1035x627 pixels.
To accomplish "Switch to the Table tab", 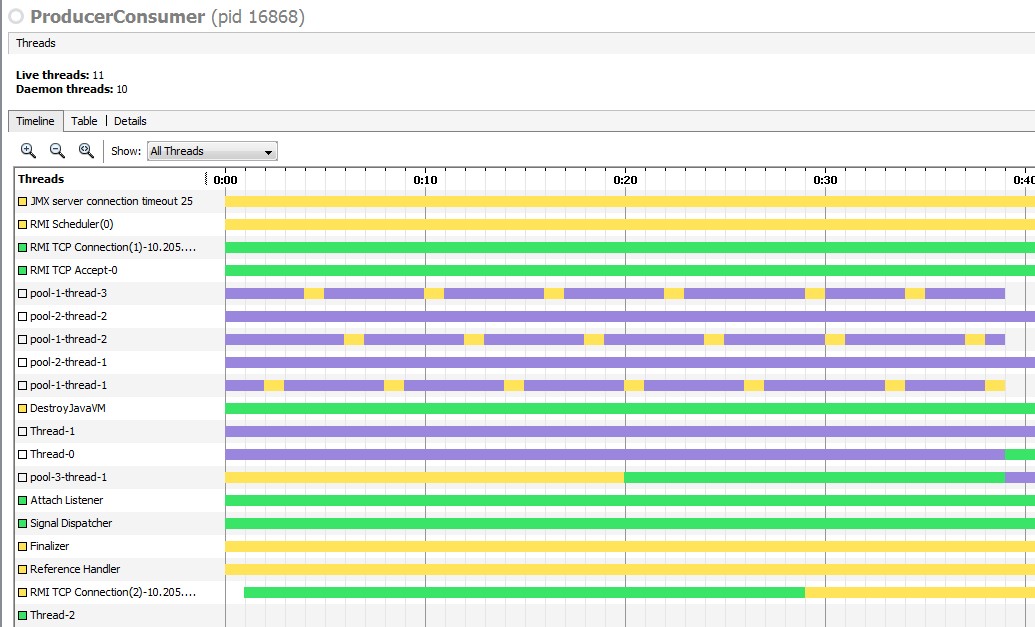I will click(84, 121).
